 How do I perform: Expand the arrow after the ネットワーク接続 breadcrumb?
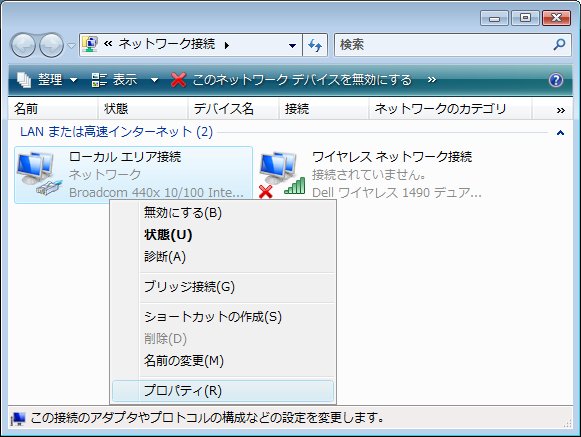point(227,45)
